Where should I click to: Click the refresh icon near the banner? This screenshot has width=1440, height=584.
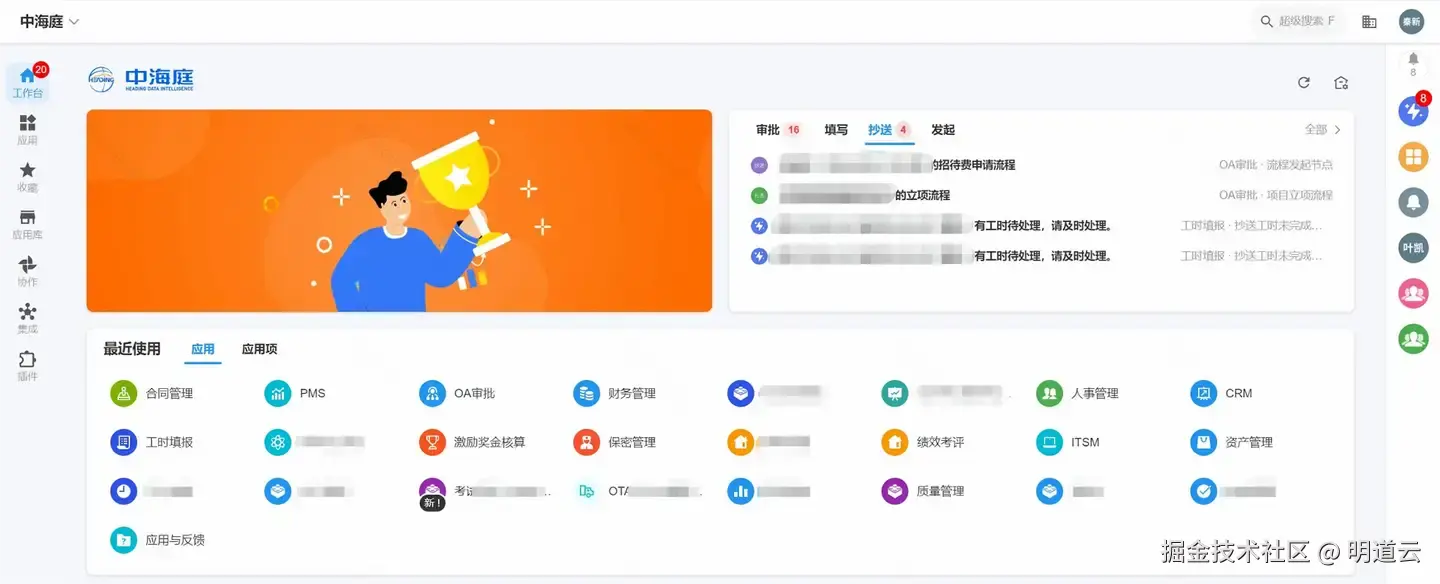click(x=1304, y=83)
